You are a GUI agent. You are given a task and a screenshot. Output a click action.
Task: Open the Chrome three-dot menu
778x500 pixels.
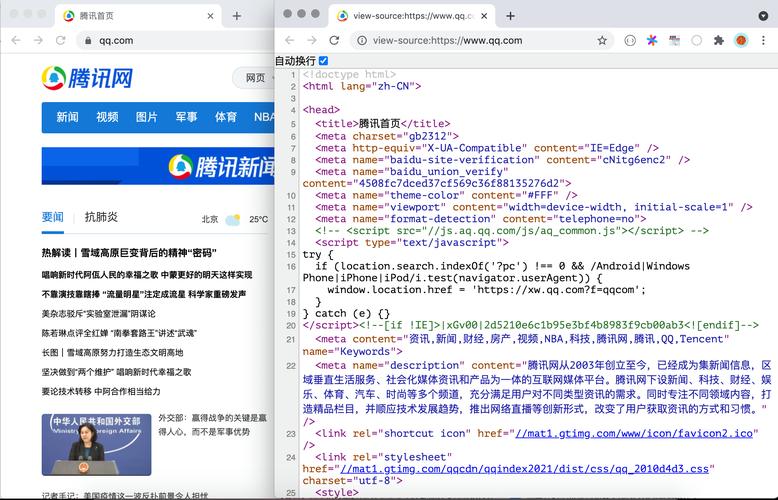coord(763,41)
